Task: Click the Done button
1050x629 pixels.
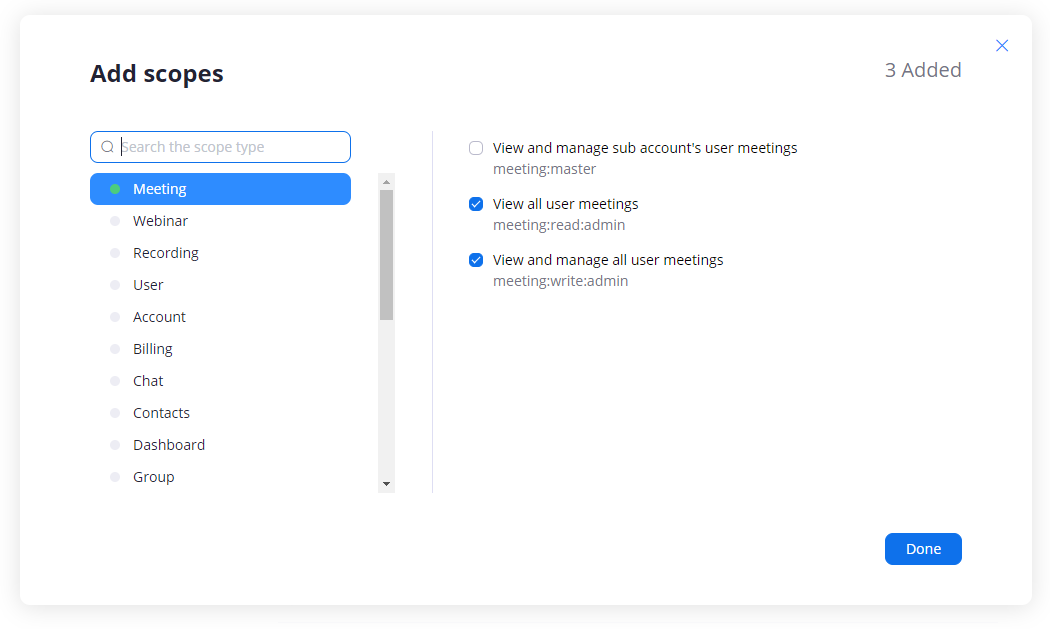Action: pyautogui.click(x=923, y=549)
